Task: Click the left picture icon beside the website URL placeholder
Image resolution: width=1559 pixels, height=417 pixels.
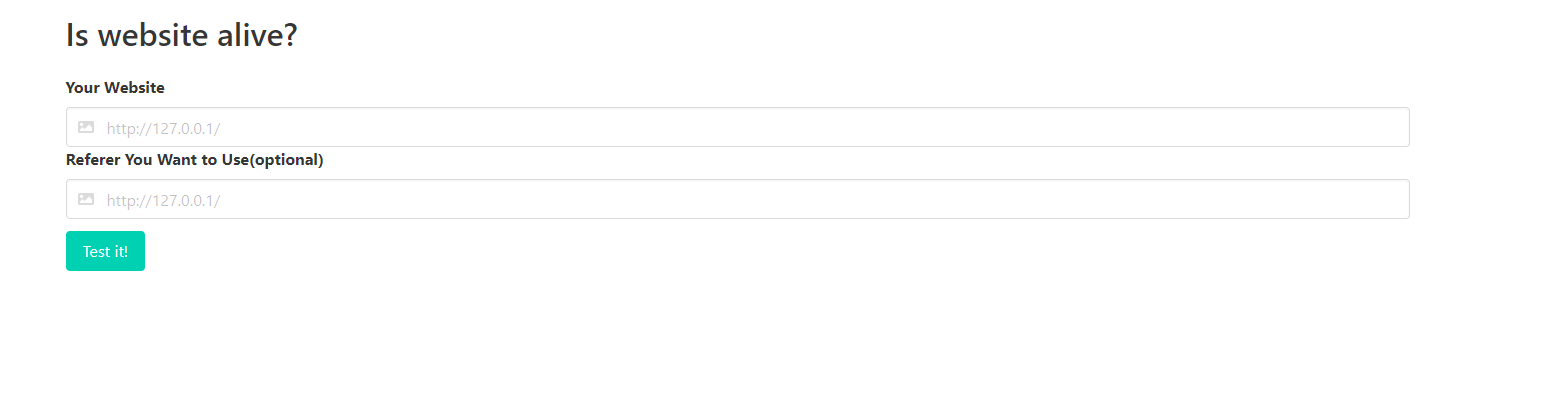Action: point(86,128)
